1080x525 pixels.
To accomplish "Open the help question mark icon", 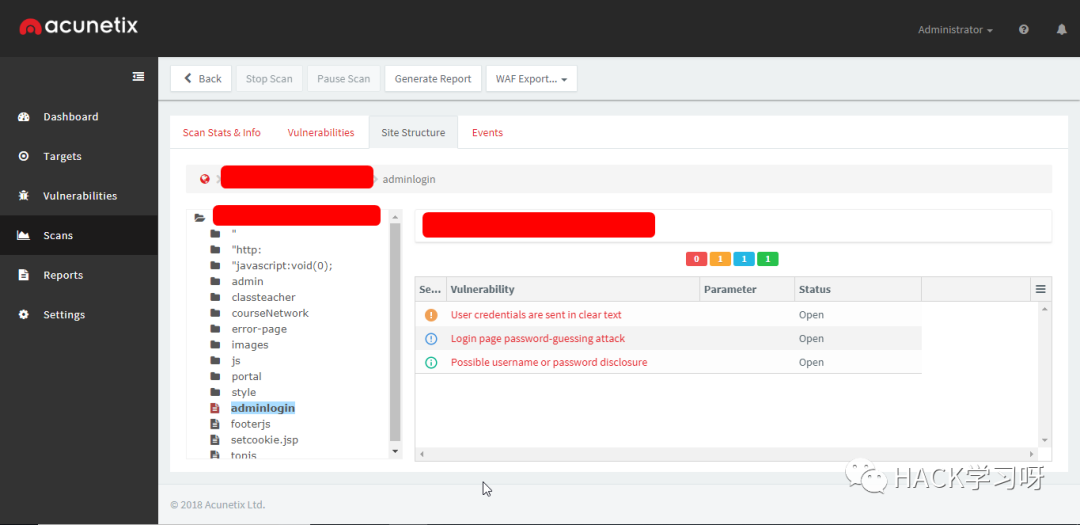I will tap(1023, 30).
